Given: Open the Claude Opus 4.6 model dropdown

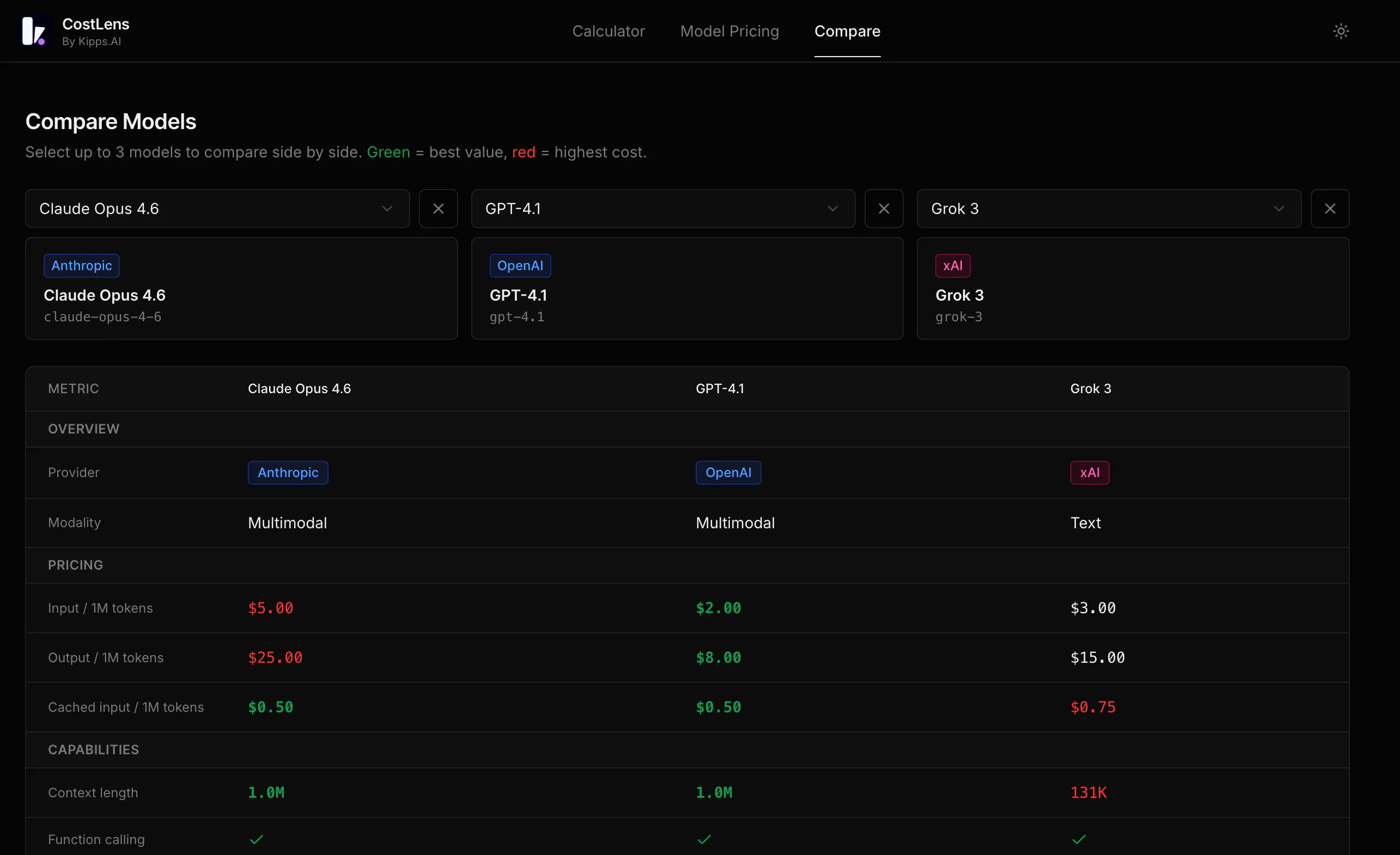Looking at the screenshot, I should 217,209.
